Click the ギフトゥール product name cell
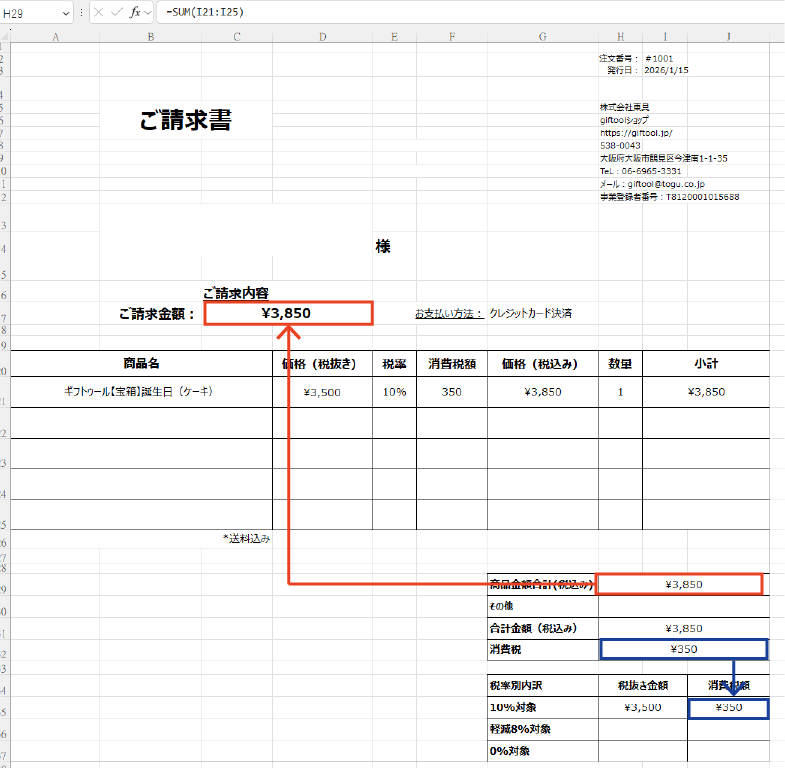785x768 pixels. (x=140, y=392)
